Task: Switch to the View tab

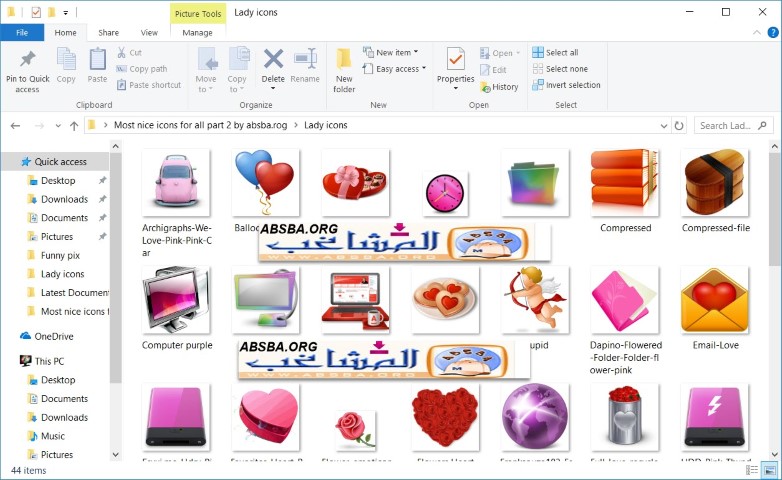Action: (x=149, y=32)
